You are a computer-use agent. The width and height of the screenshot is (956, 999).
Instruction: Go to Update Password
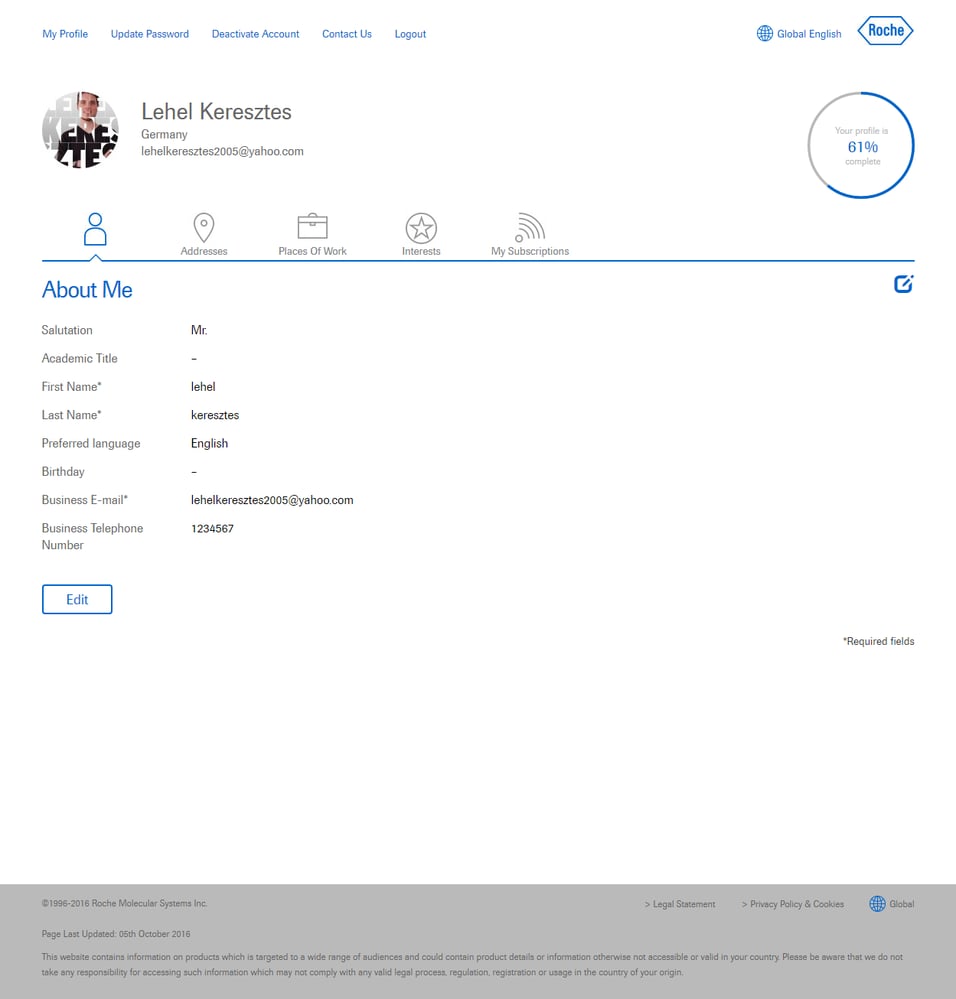click(150, 34)
